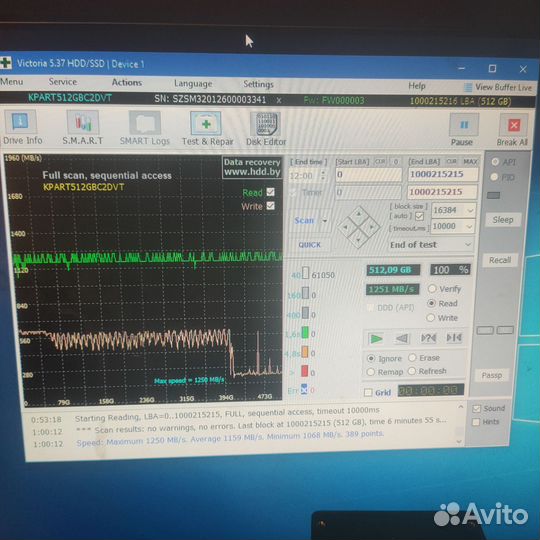Screen dimensions: 540x540
Task: Click the reverse scan arrow button
Action: [402, 339]
